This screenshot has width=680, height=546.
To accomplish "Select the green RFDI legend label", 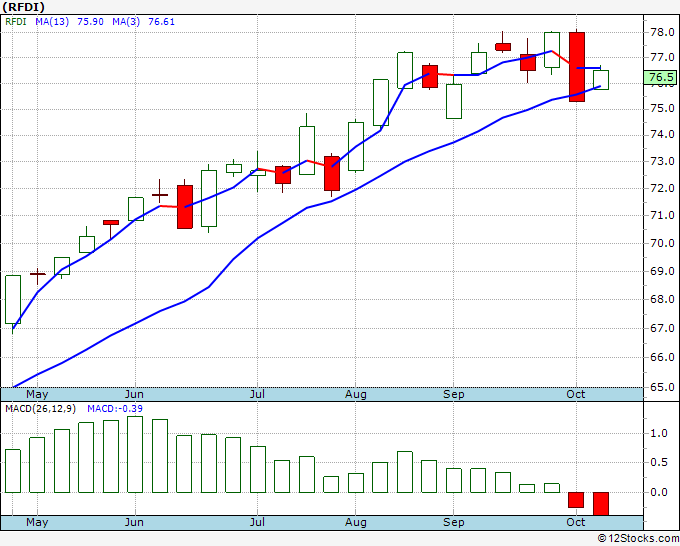I will [16, 22].
